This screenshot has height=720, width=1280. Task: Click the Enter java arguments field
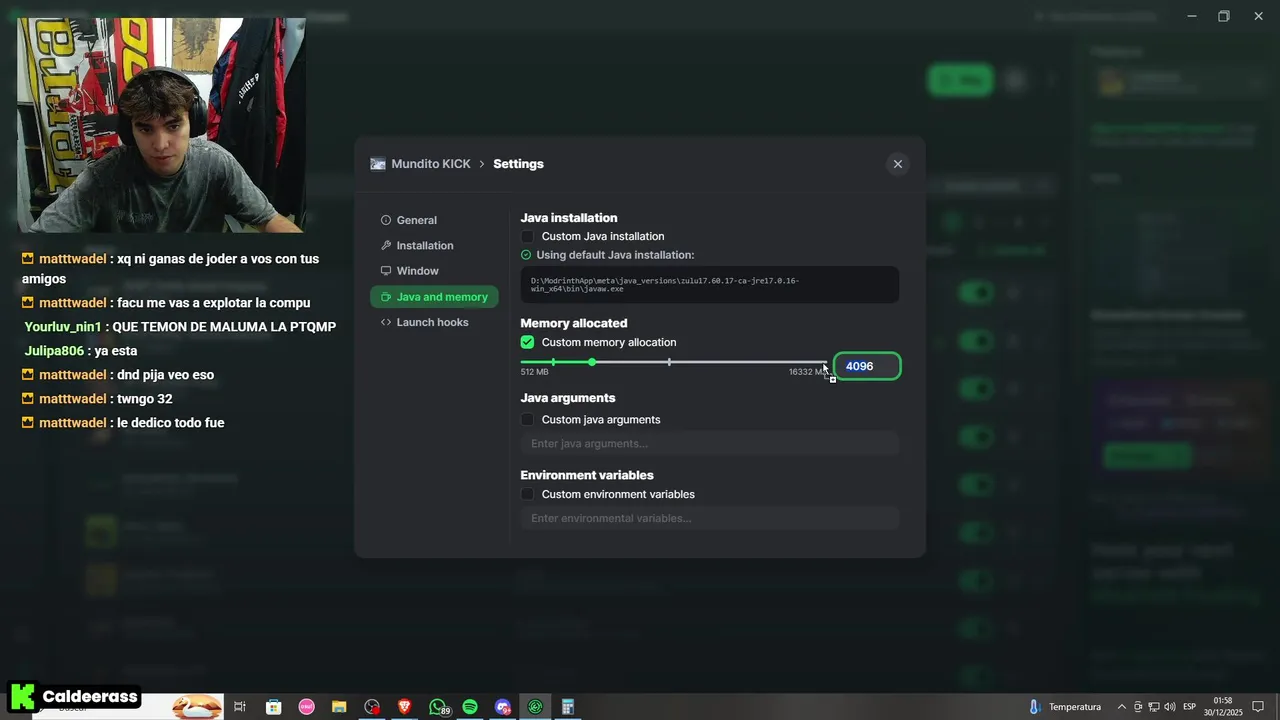tap(709, 444)
